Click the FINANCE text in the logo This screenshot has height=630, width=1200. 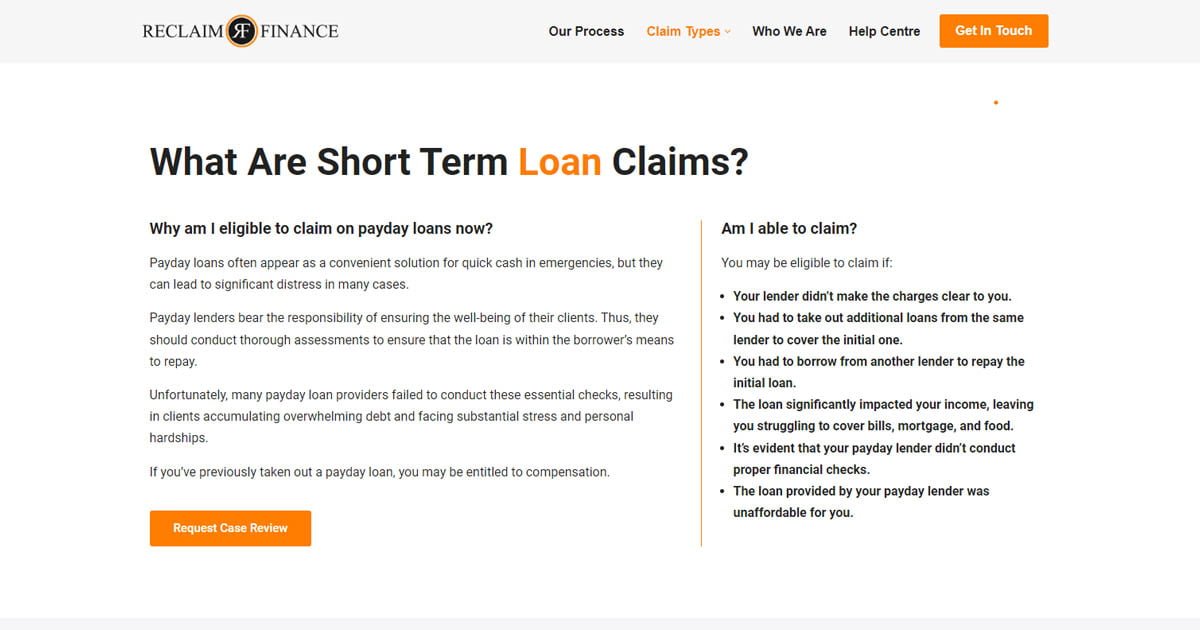pos(299,31)
